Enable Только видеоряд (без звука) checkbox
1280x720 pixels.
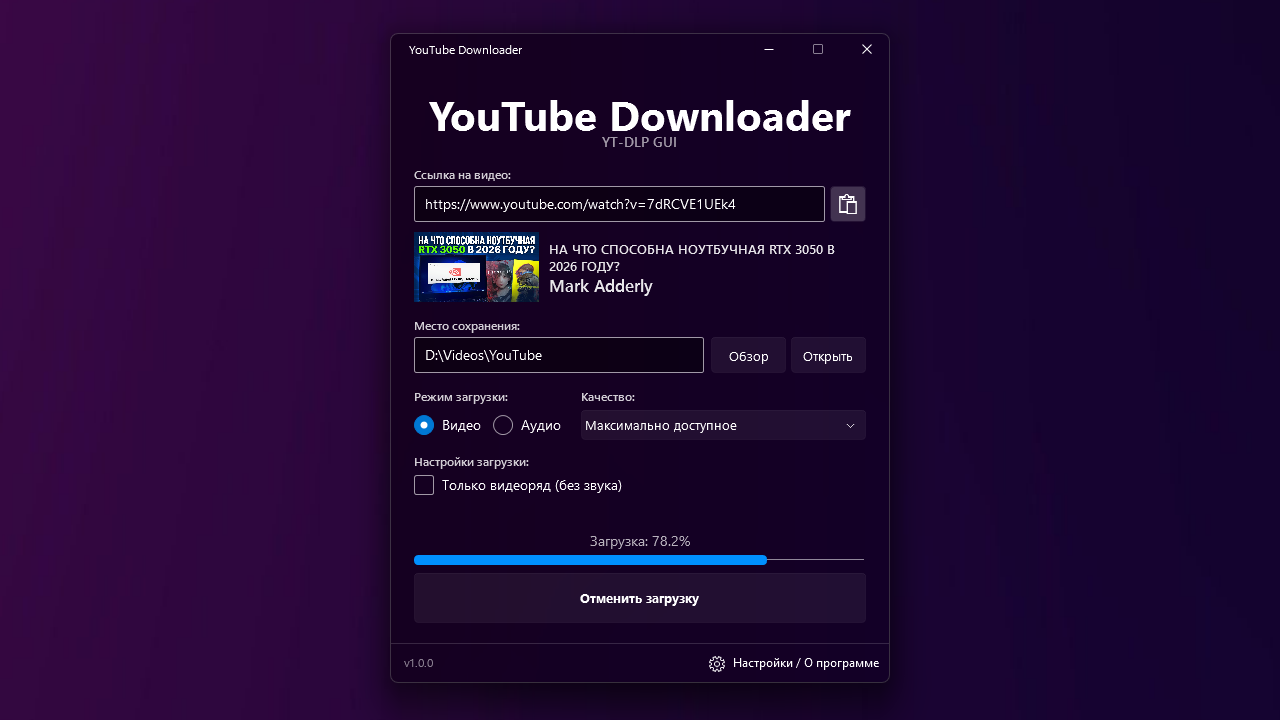coord(424,485)
